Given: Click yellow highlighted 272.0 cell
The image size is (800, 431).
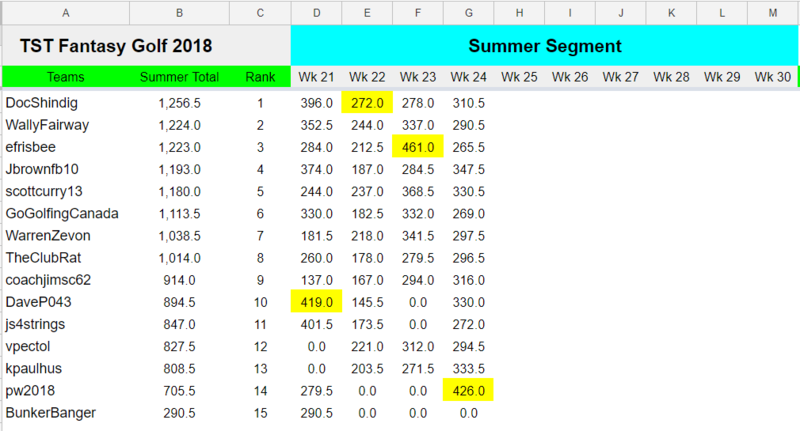Looking at the screenshot, I should (x=367, y=103).
